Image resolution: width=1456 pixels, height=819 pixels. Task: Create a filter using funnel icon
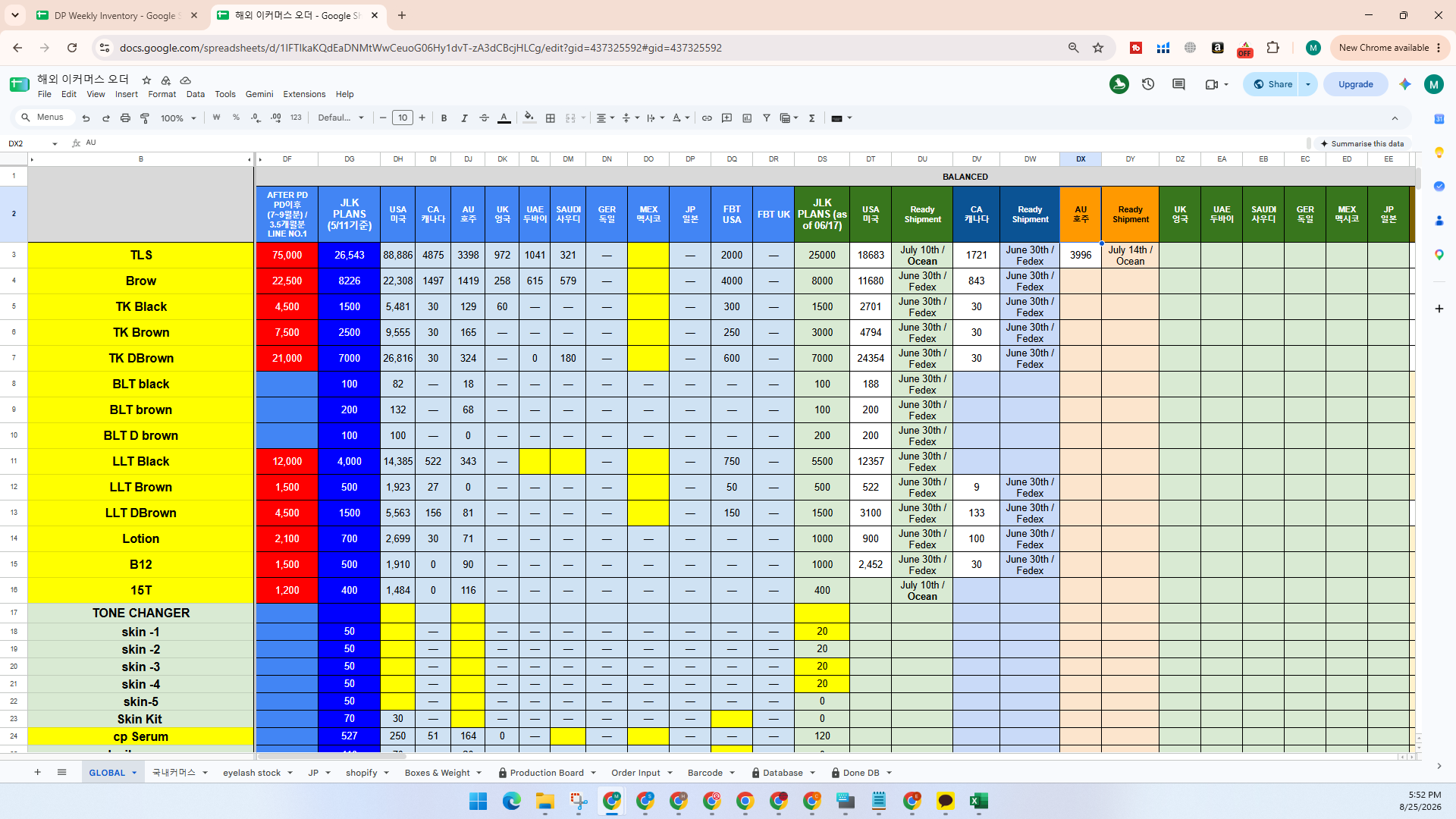[767, 118]
